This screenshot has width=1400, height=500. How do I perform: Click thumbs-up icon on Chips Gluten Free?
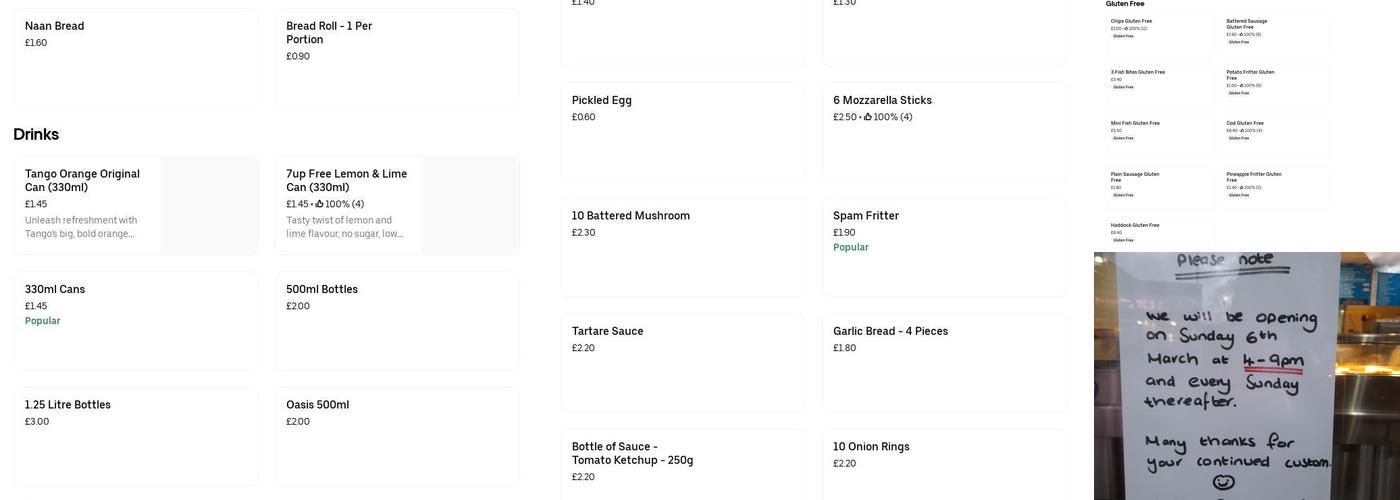click(1126, 29)
